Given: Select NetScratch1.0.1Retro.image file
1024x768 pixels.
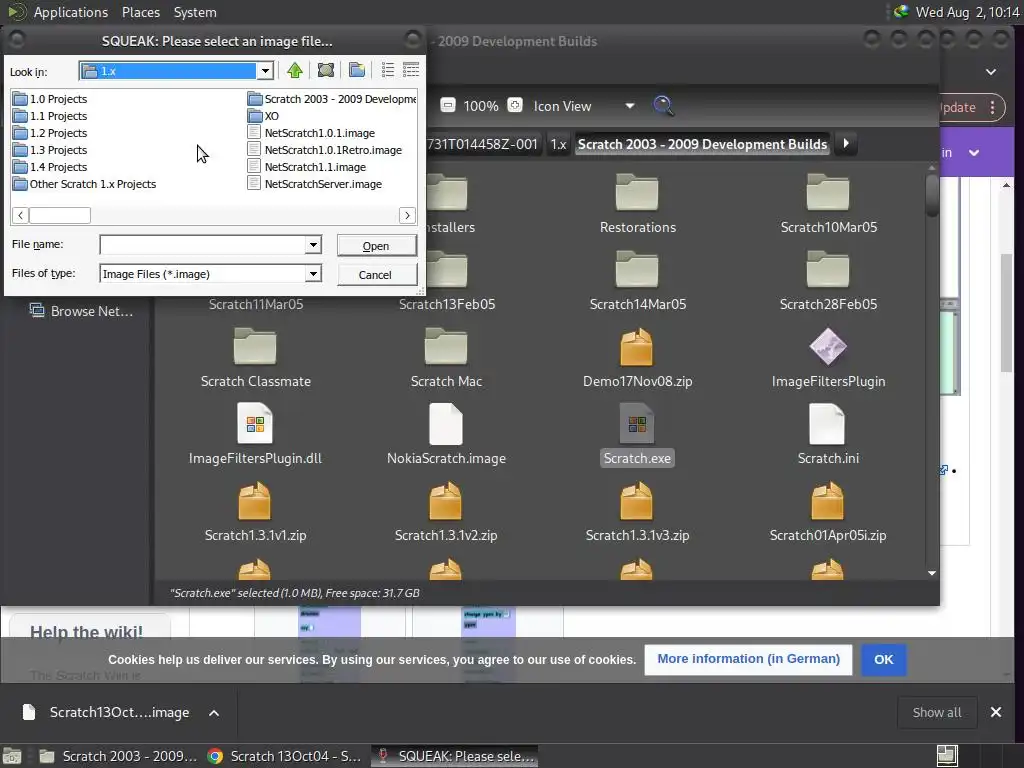Looking at the screenshot, I should (x=325, y=150).
